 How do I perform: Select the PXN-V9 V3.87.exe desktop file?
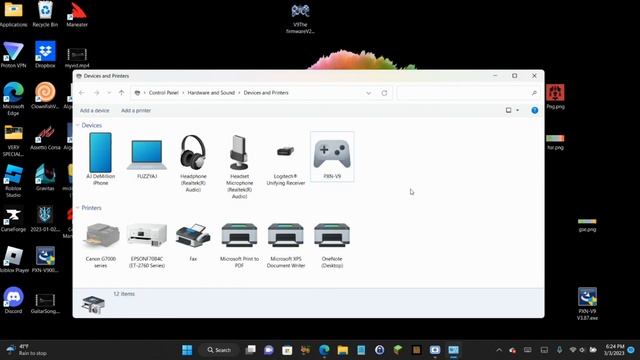[587, 304]
